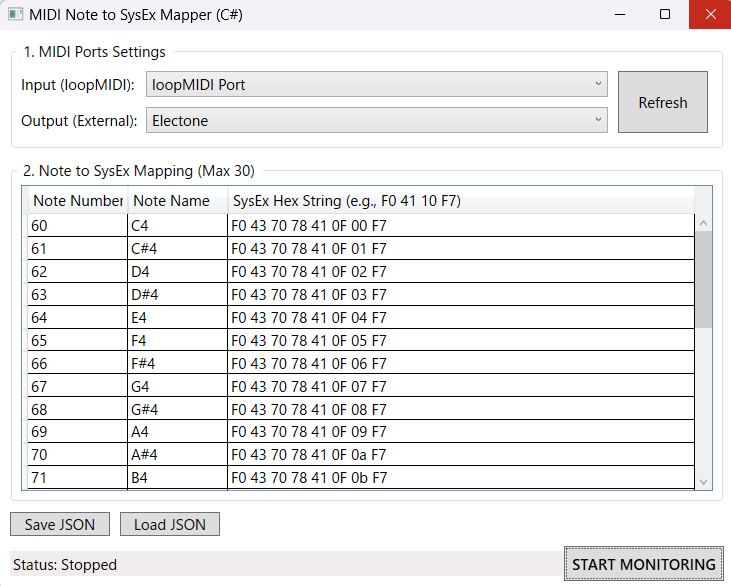Select the Note Number cell 71
The image size is (731, 586).
tap(78, 477)
